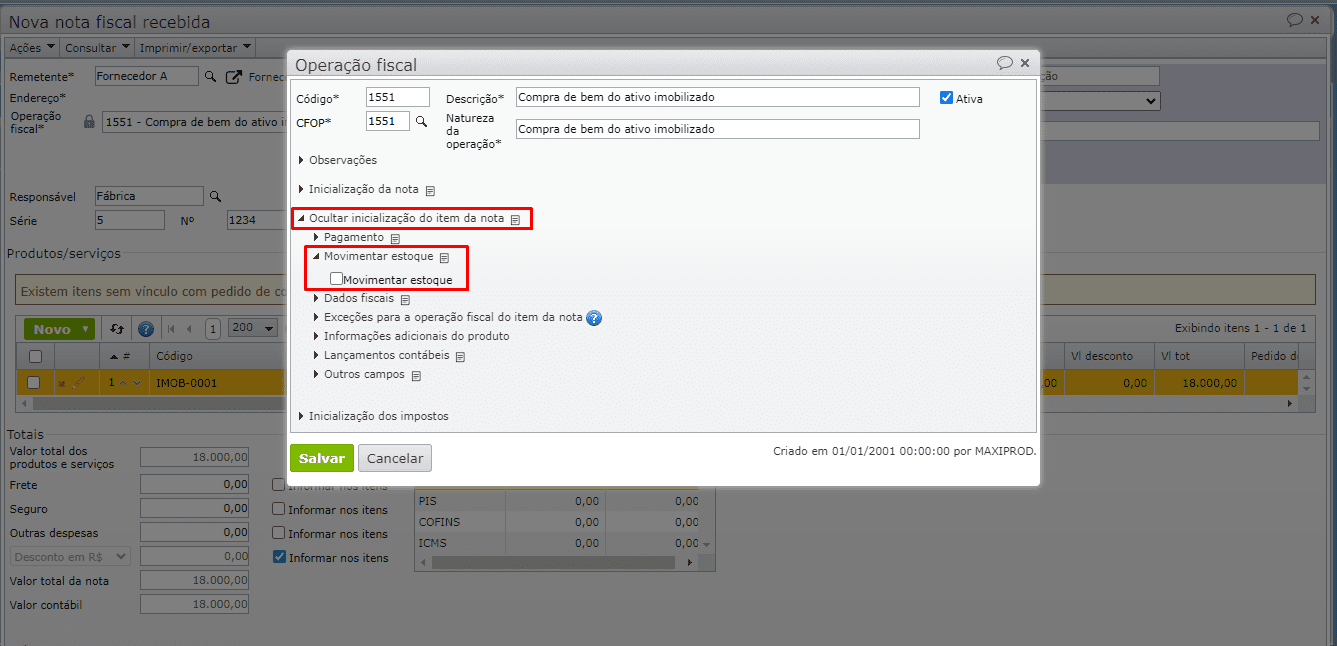
Task: Click the comment bubble icon in Operação fiscal dialog
Action: [1005, 63]
